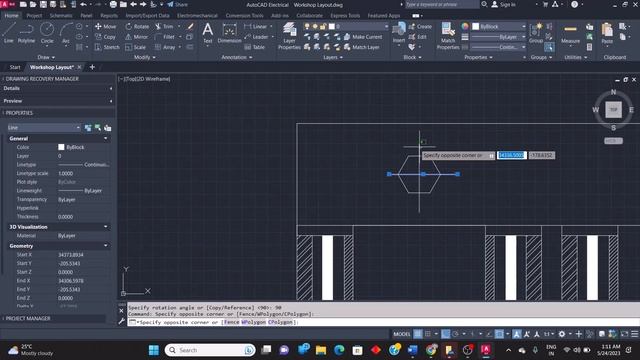640x360 pixels.
Task: Click the Paste clipboard icon
Action: tap(607, 33)
